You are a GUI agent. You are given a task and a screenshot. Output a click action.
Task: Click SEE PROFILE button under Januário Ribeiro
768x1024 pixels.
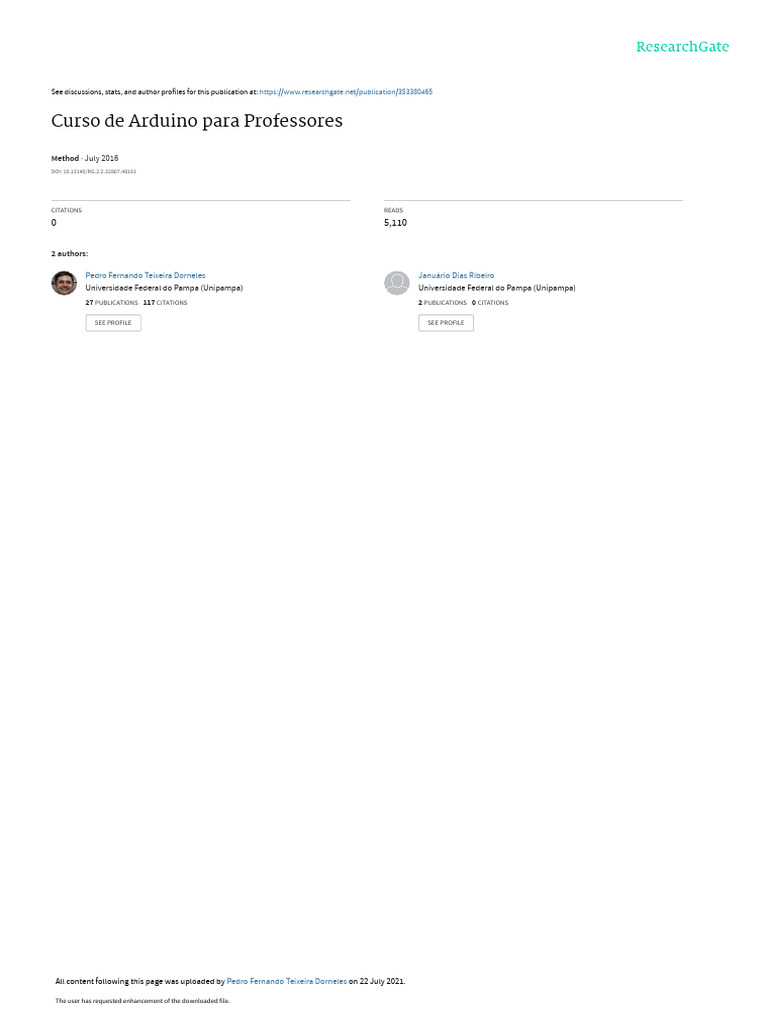[446, 323]
